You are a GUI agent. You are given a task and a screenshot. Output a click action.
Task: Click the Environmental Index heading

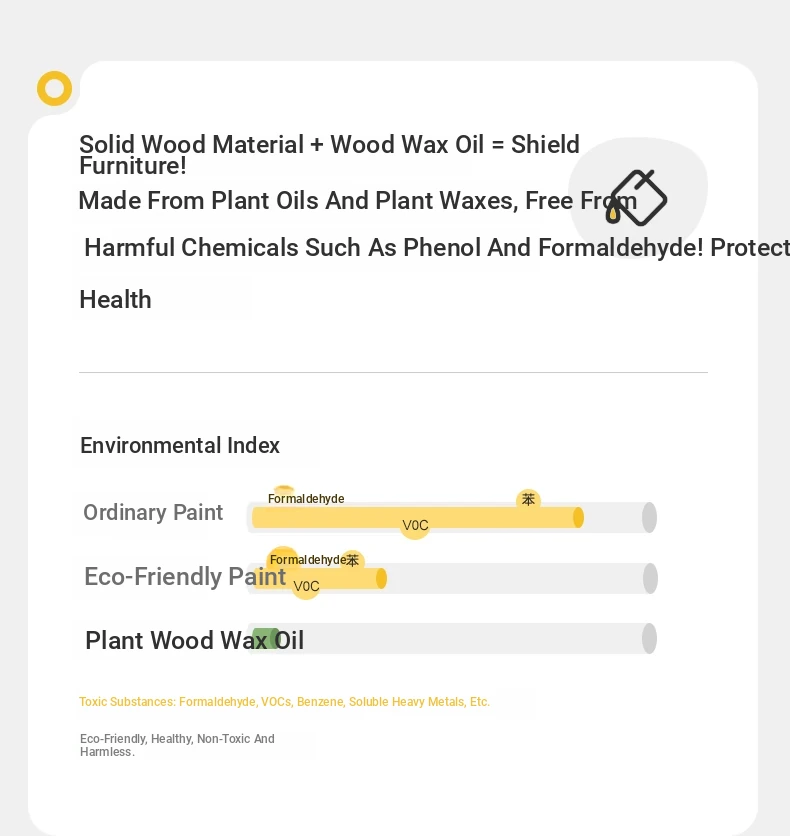(180, 446)
